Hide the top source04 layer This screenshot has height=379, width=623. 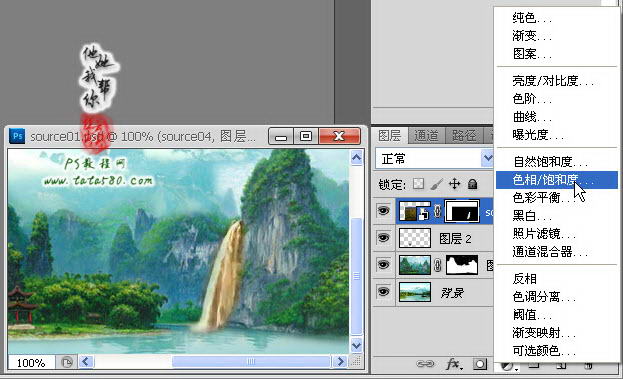point(383,211)
